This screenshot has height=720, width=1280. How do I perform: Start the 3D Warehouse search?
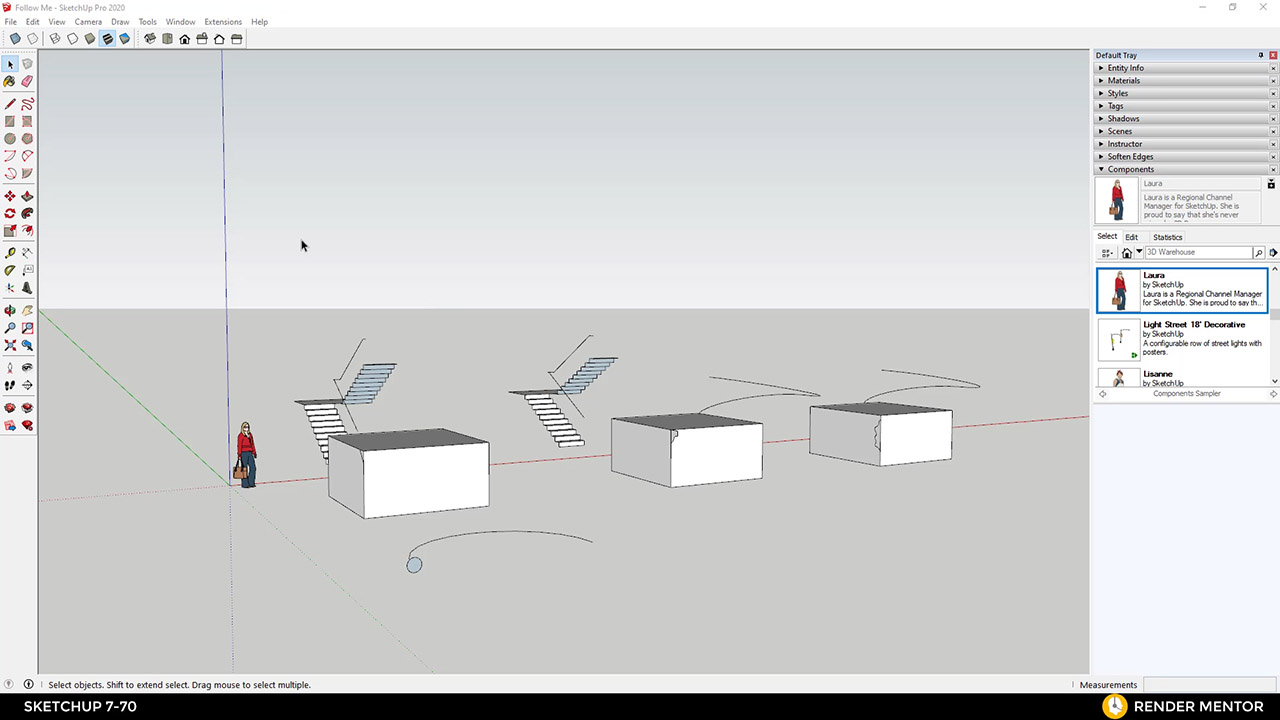click(x=1258, y=251)
